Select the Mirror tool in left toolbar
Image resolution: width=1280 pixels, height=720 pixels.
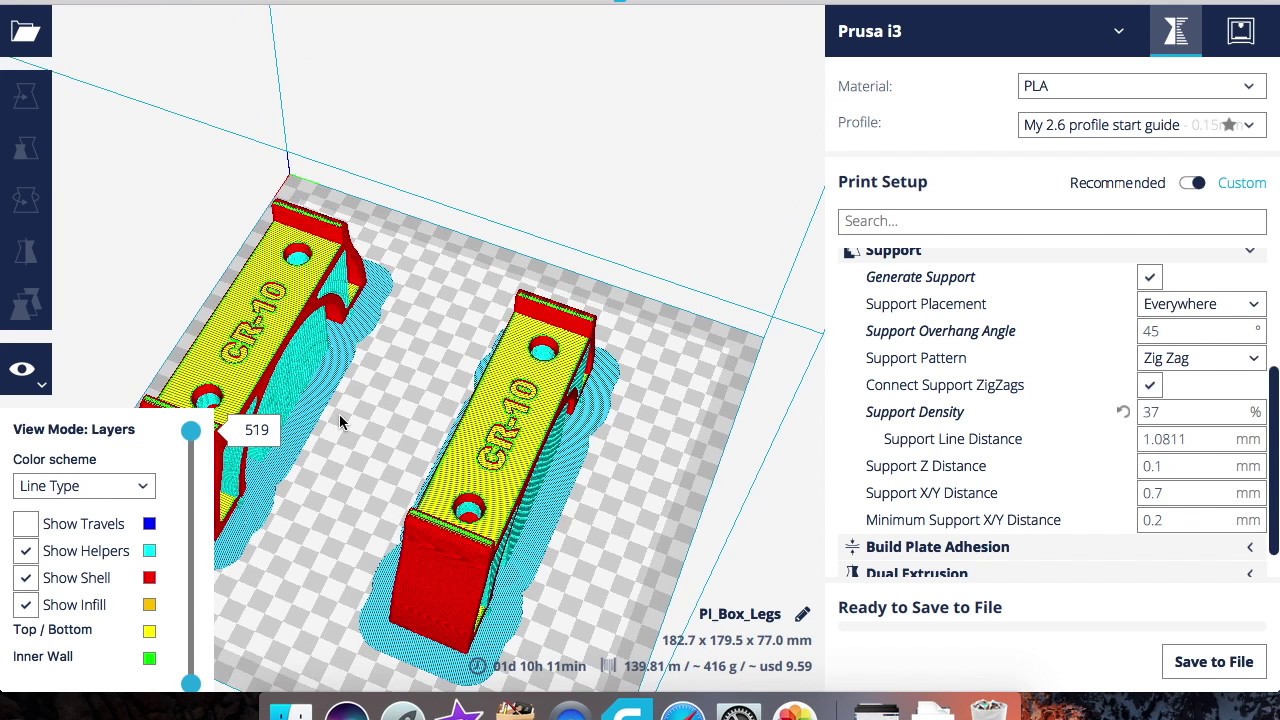point(26,252)
